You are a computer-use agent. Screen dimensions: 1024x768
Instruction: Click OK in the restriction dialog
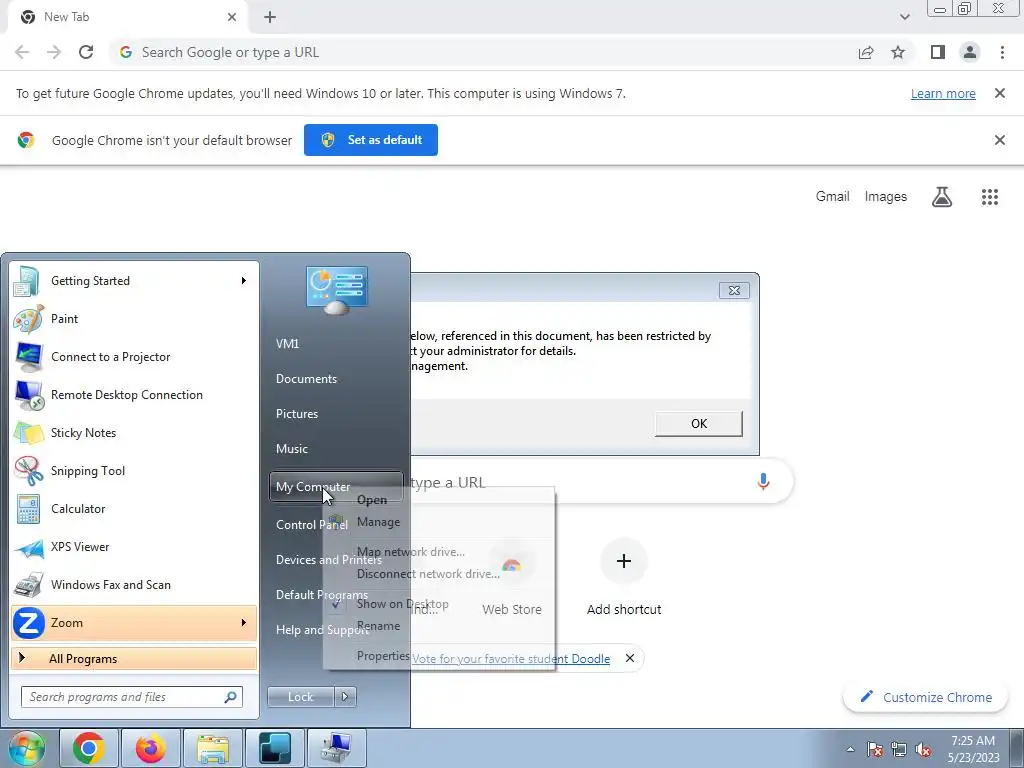point(699,424)
